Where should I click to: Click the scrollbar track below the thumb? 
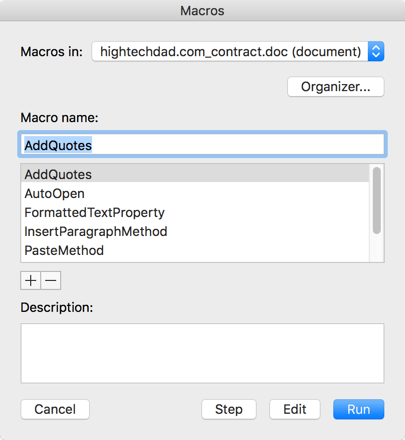pos(377,248)
